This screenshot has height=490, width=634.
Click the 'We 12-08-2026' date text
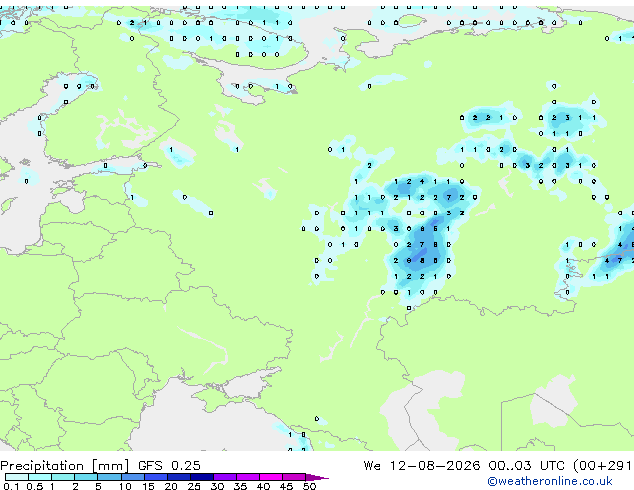[x=422, y=466]
